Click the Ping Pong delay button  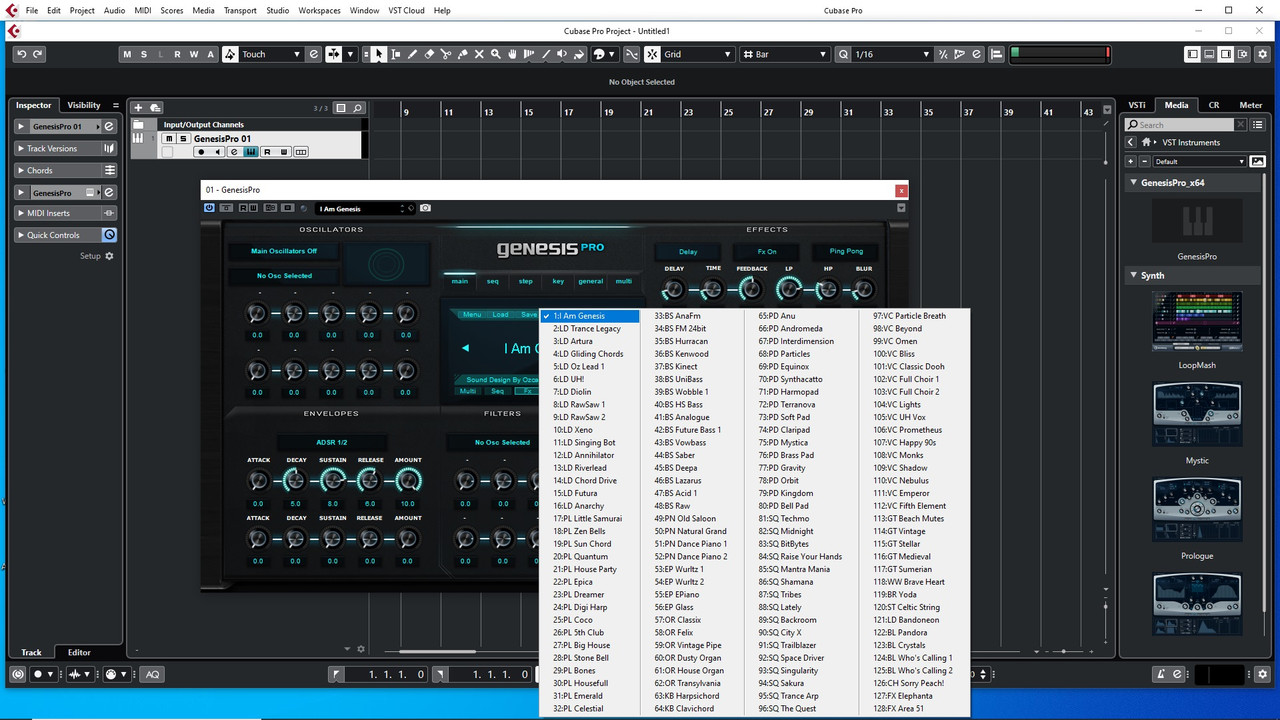pyautogui.click(x=845, y=251)
